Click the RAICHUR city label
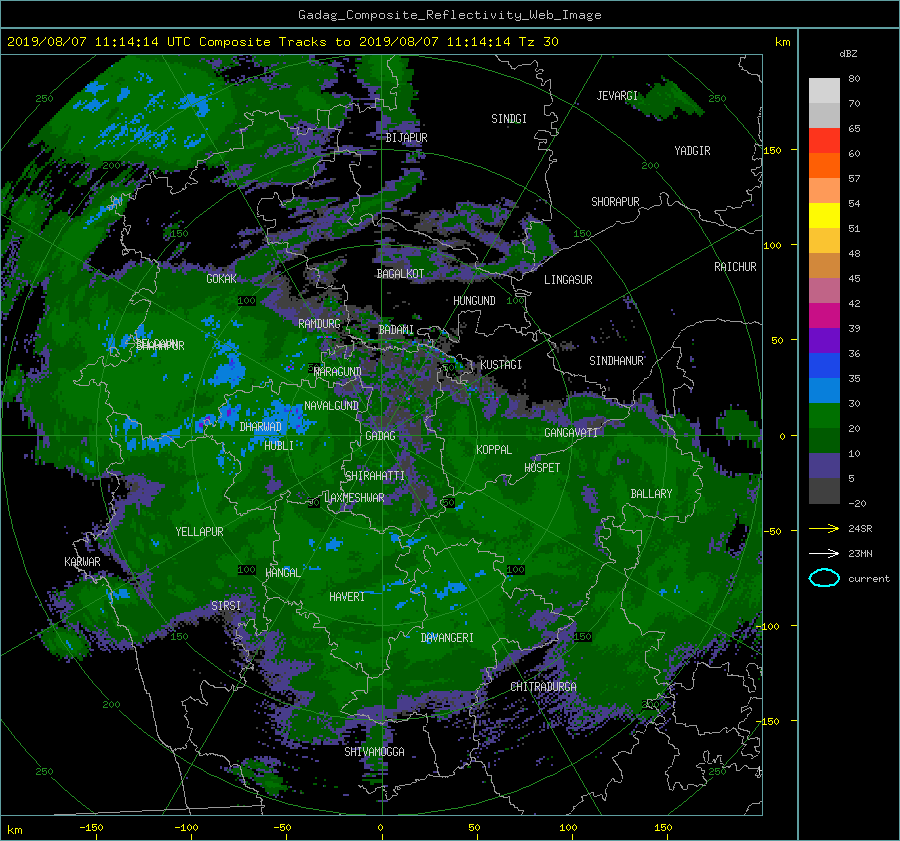900x841 pixels. (x=735, y=267)
